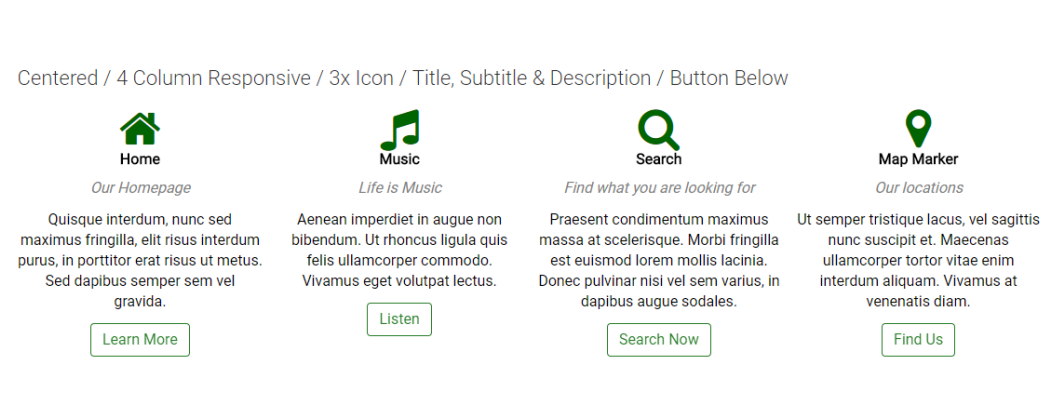Click the Life is Music subtitle

click(400, 188)
